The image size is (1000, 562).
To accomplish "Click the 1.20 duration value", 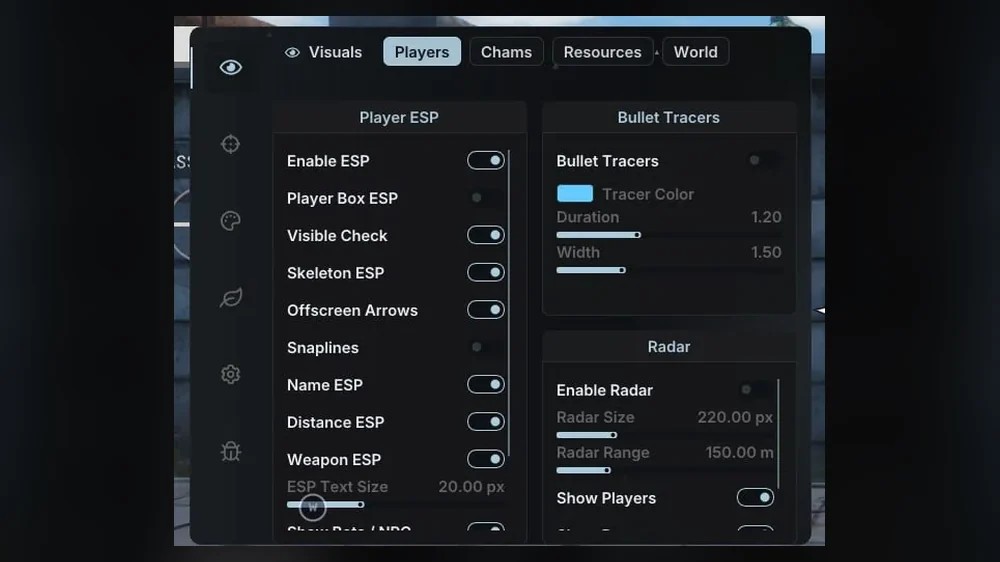I will (766, 217).
